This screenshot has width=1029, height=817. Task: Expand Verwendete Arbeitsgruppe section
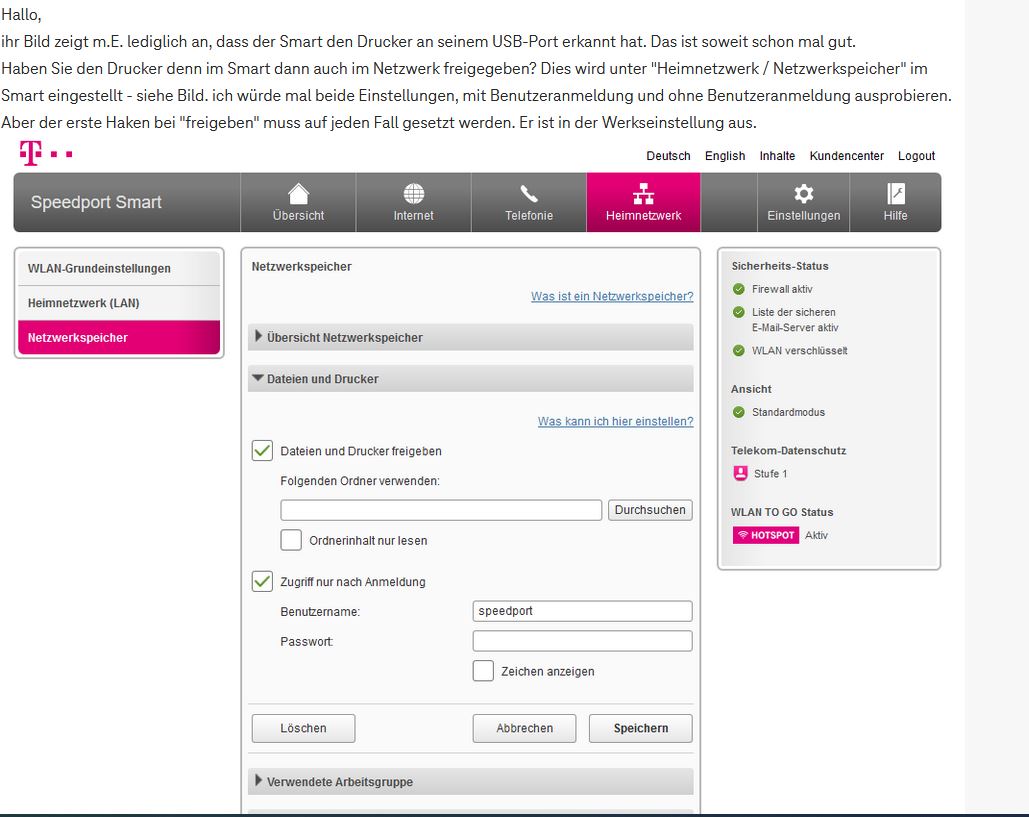(471, 782)
